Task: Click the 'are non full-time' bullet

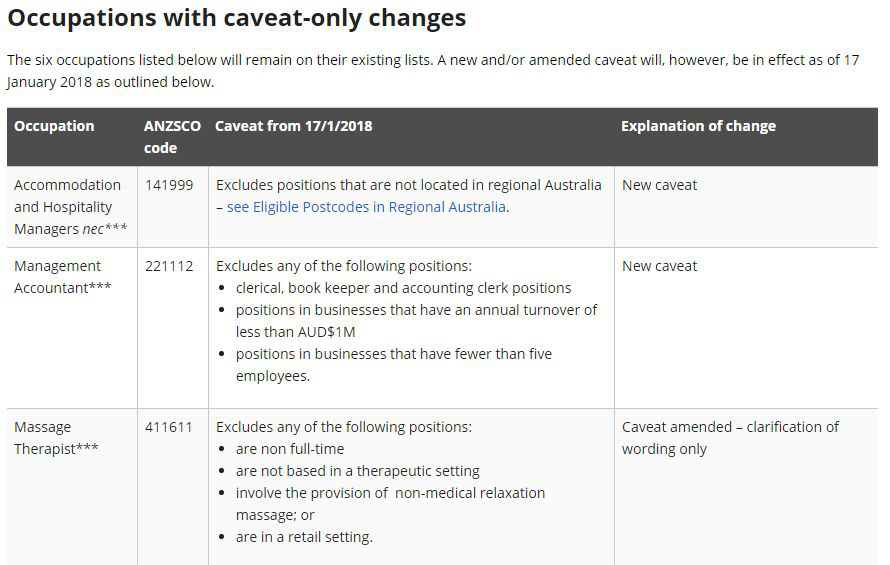Action: (289, 449)
